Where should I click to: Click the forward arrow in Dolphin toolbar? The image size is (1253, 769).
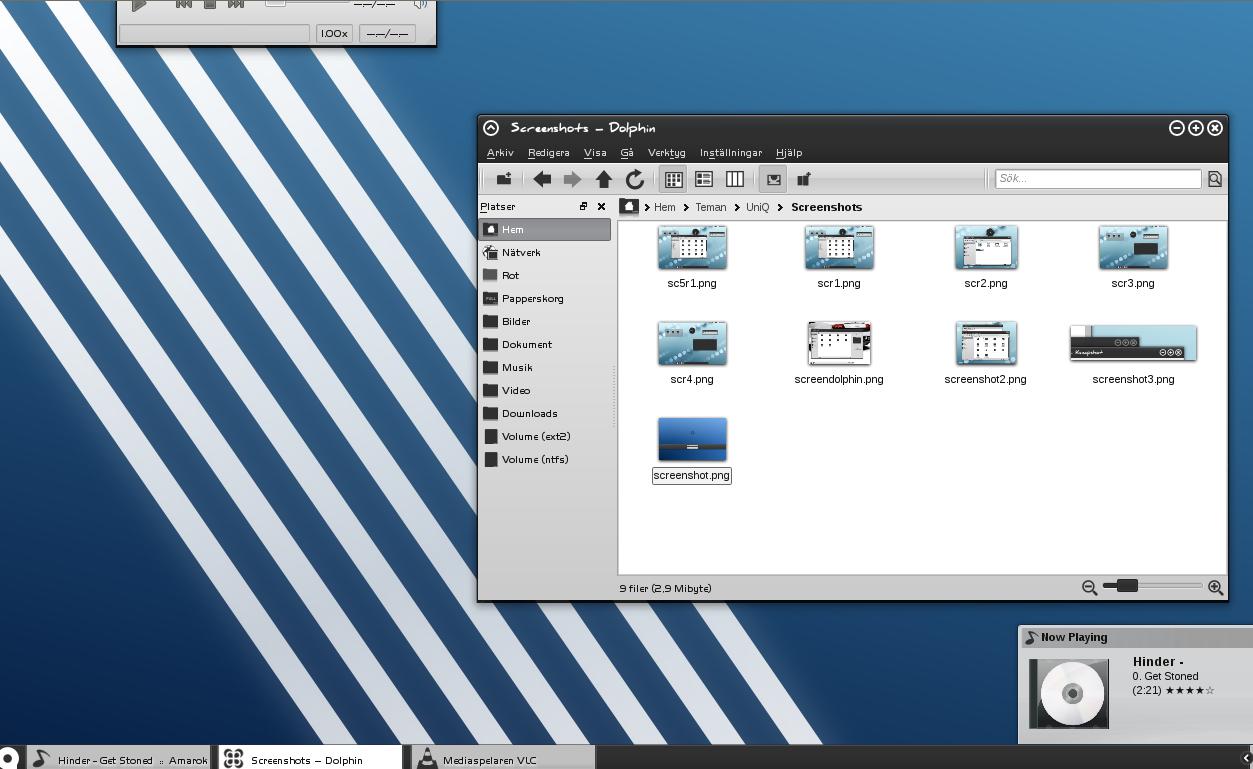pos(572,179)
